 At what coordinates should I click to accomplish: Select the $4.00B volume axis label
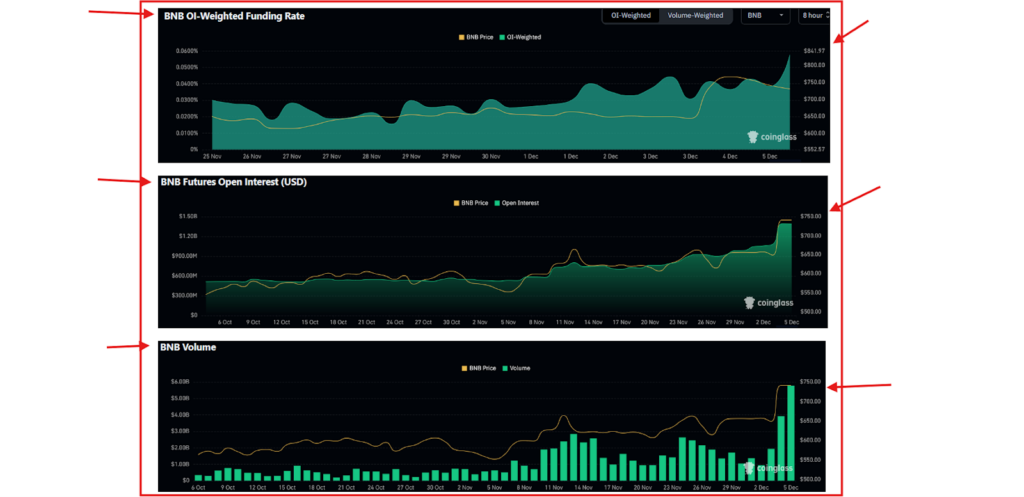[180, 415]
